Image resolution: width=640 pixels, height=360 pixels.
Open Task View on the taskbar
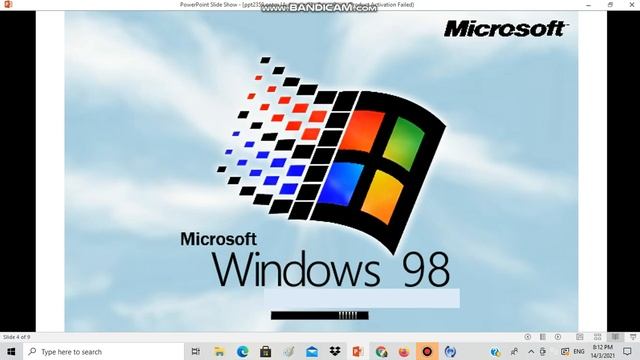pyautogui.click(x=196, y=351)
